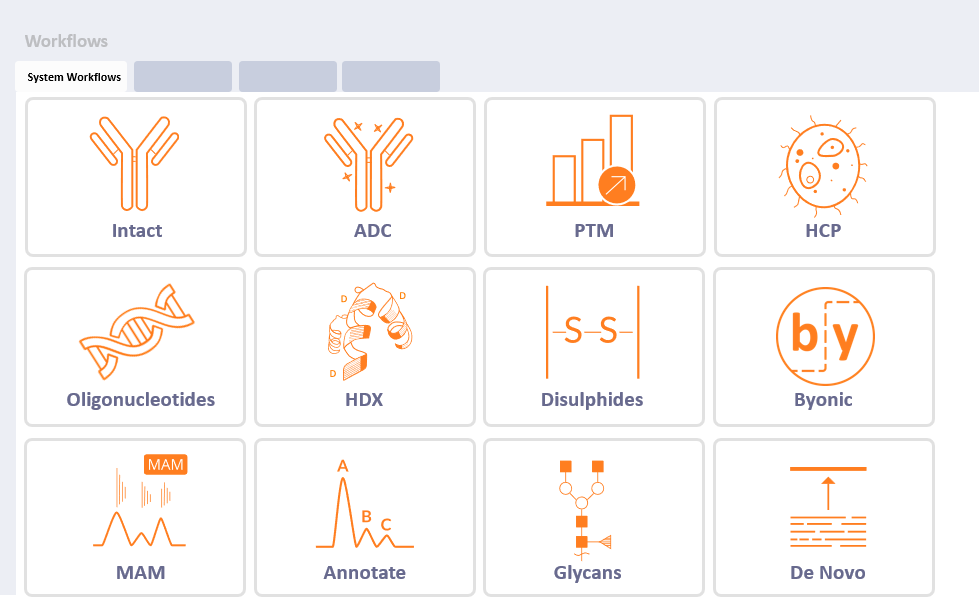Click the Disulphides text label
The width and height of the screenshot is (979, 597).
point(592,400)
